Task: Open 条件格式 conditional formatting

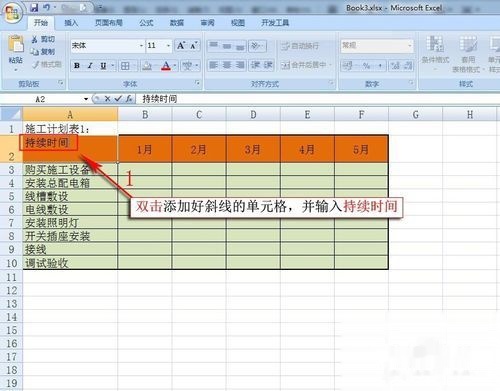Action: pyautogui.click(x=435, y=53)
